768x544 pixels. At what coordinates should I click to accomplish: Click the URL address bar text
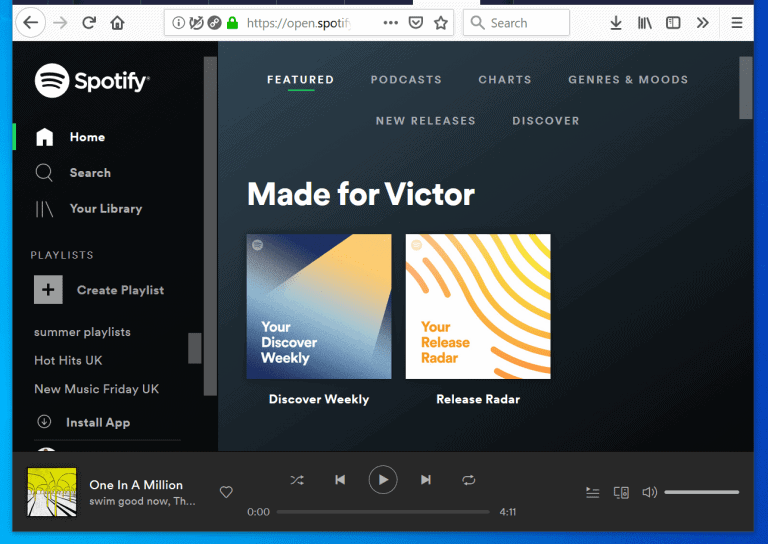tap(299, 23)
